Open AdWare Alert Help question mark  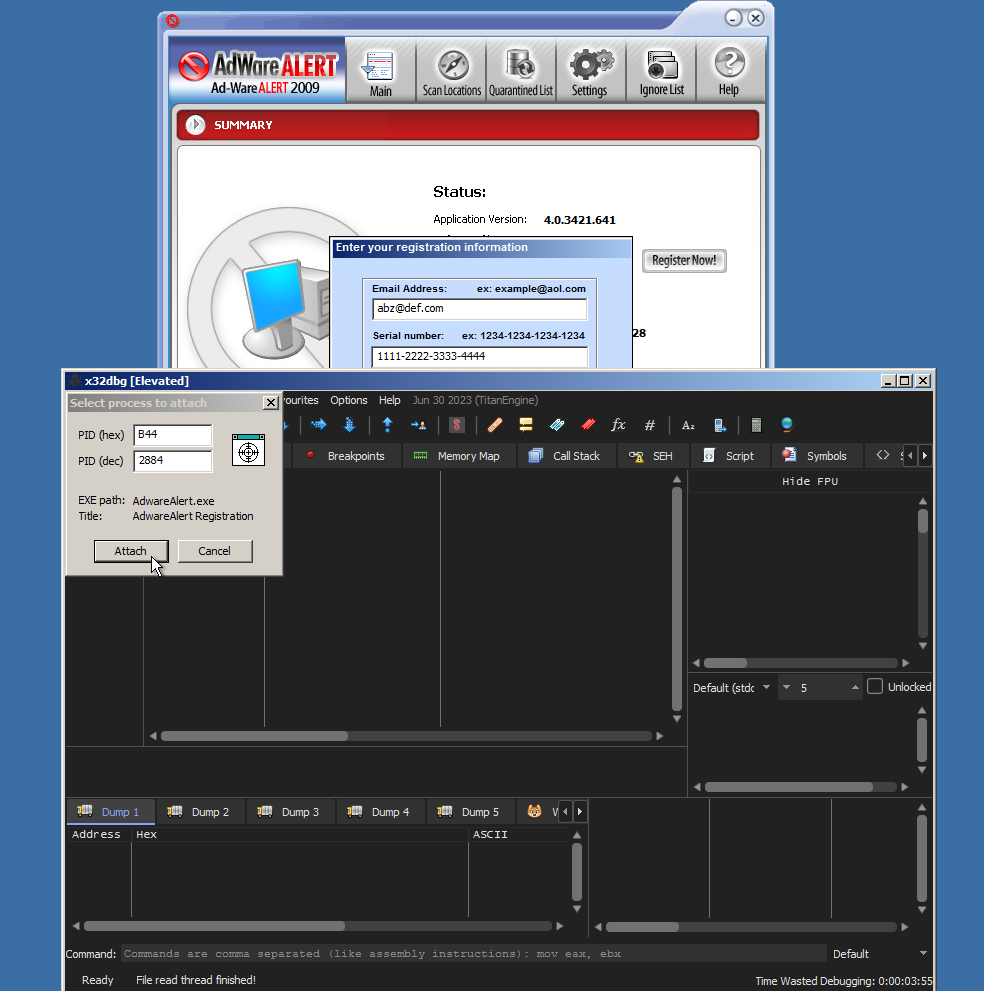(729, 71)
